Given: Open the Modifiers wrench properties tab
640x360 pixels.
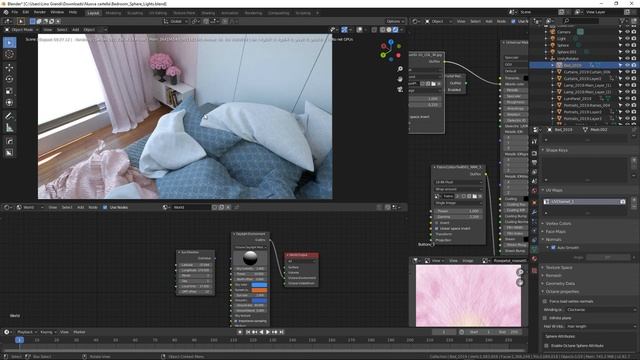Looking at the screenshot, I should pos(534,212).
